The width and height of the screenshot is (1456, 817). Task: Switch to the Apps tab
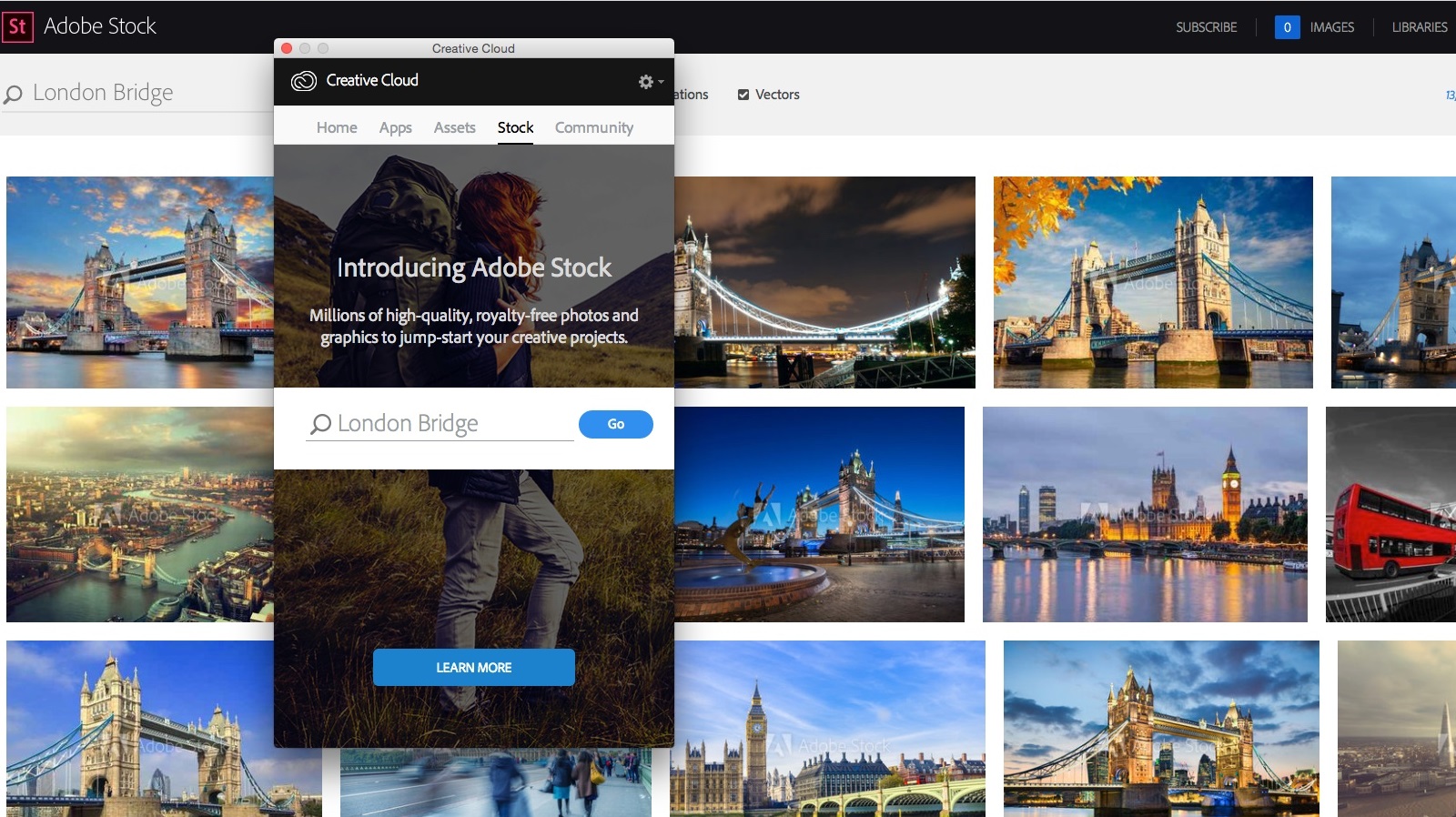click(x=395, y=128)
